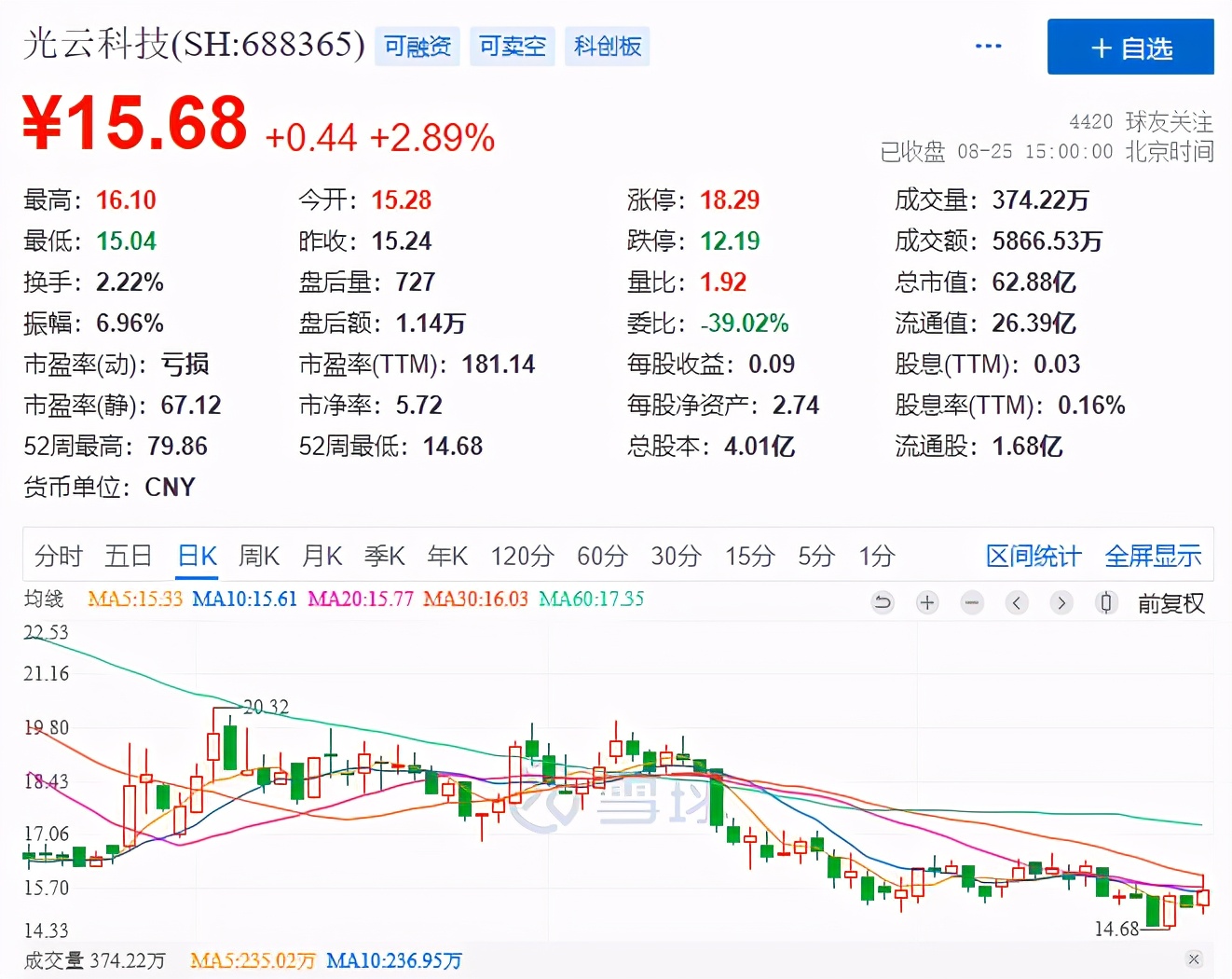
Task: Click the 均线 label
Action: (44, 599)
